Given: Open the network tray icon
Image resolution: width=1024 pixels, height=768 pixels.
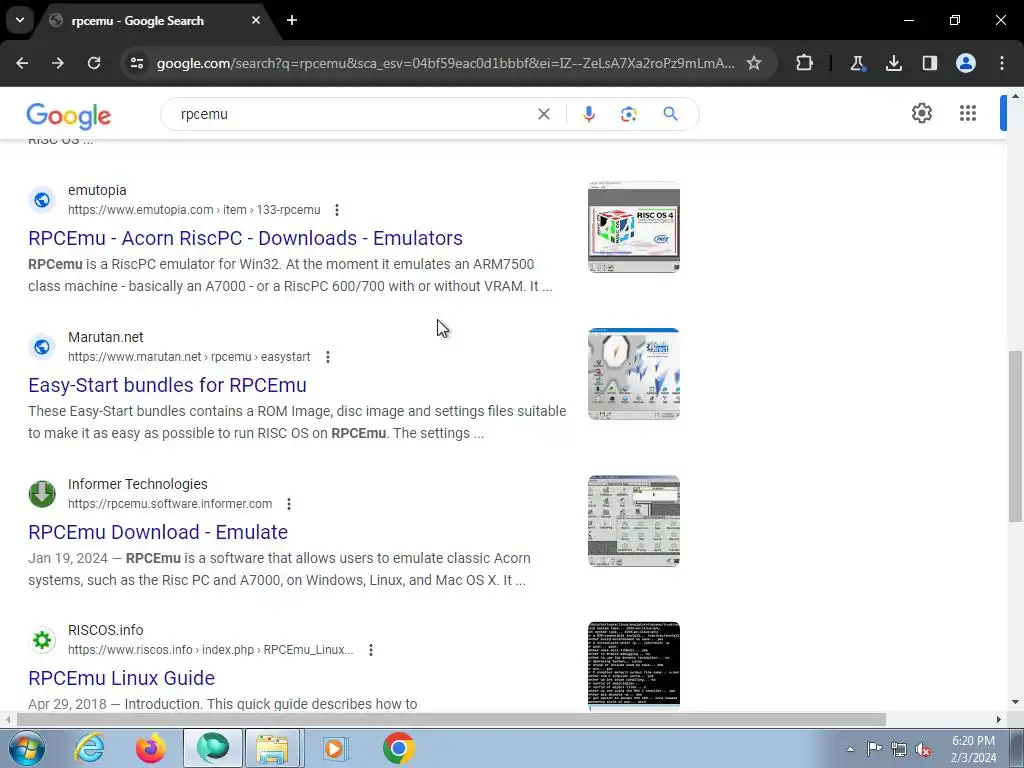Looking at the screenshot, I should tap(899, 749).
